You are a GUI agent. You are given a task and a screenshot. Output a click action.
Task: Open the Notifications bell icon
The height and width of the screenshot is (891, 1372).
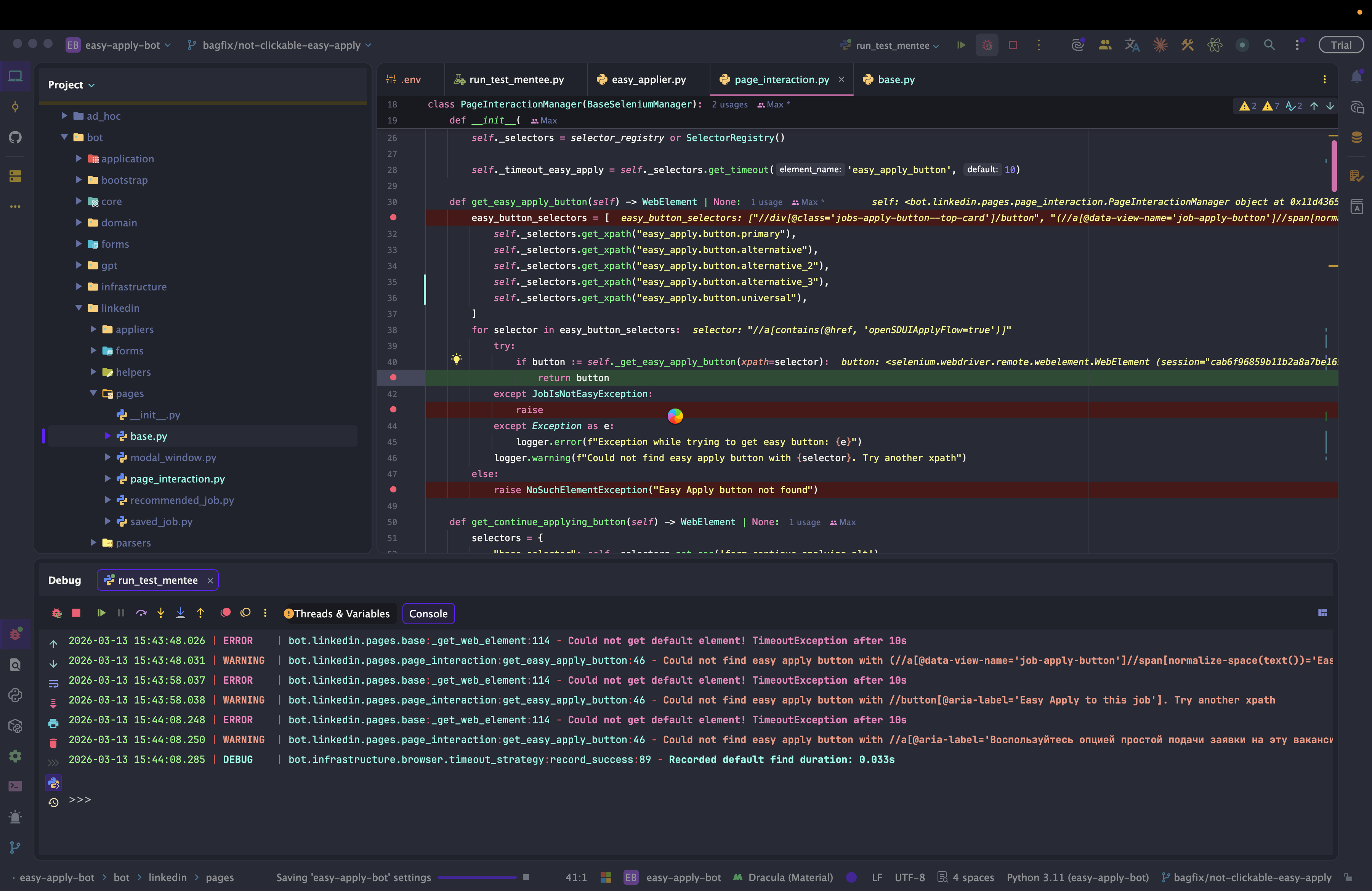pyautogui.click(x=1356, y=77)
